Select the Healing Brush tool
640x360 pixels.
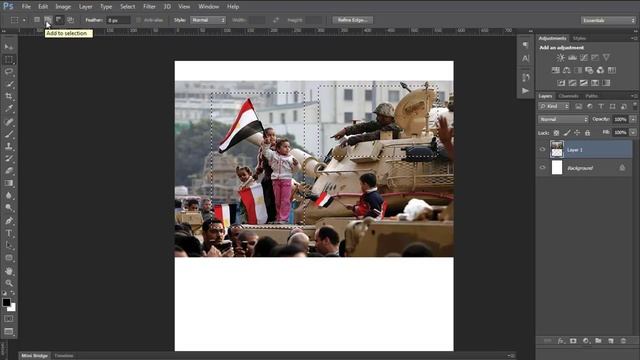[9, 122]
